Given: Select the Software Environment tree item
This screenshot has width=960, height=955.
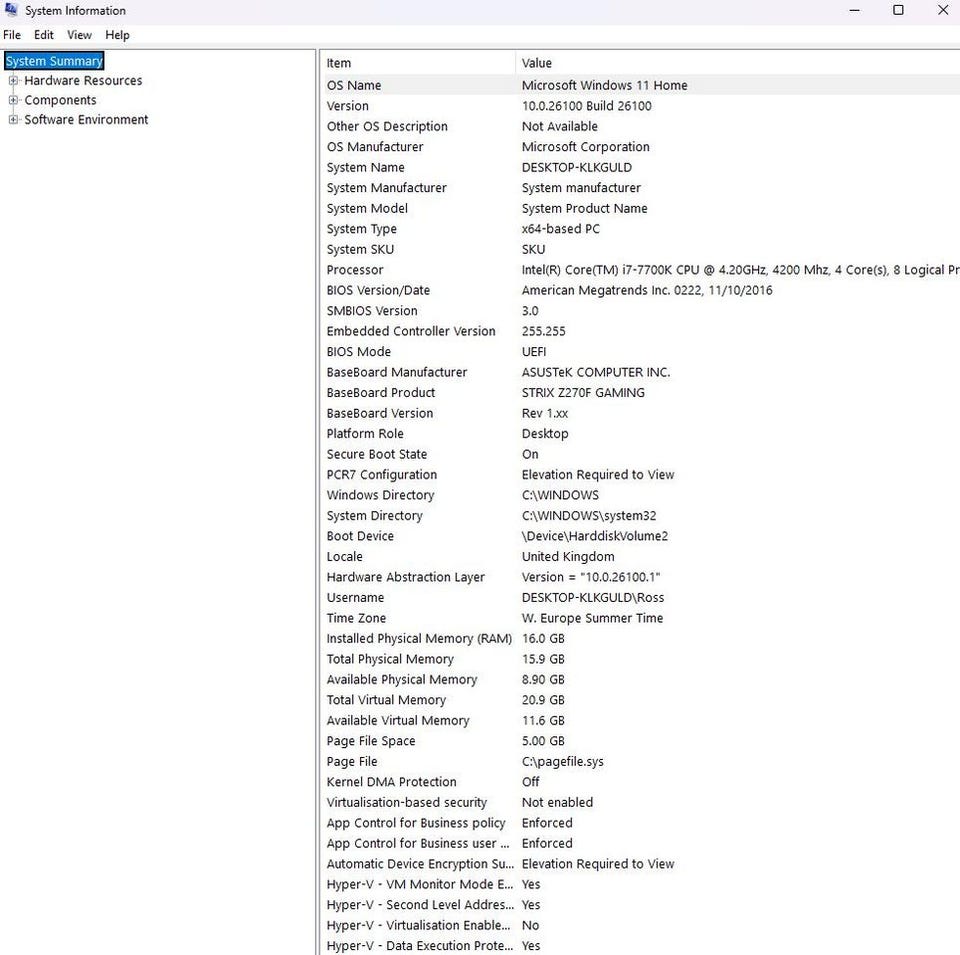Looking at the screenshot, I should [x=86, y=120].
